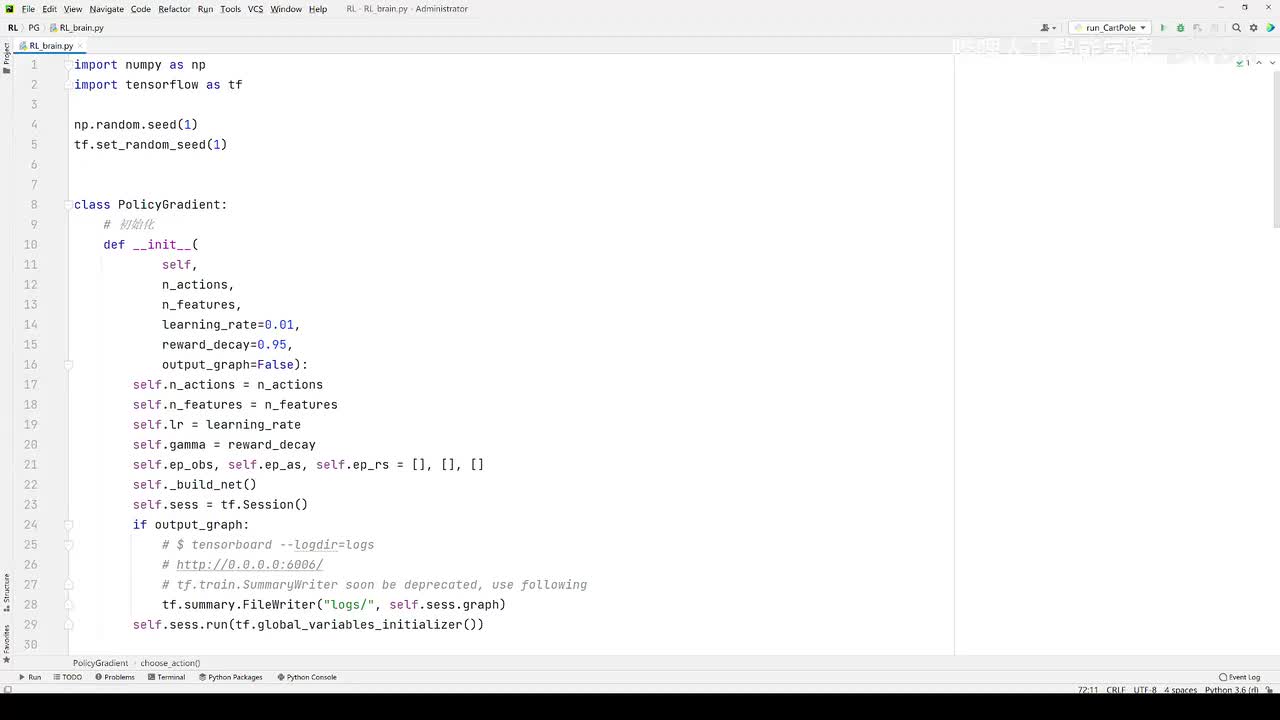The image size is (1280, 720).
Task: Go to previous highlighted problem arrow
Action: point(1258,63)
